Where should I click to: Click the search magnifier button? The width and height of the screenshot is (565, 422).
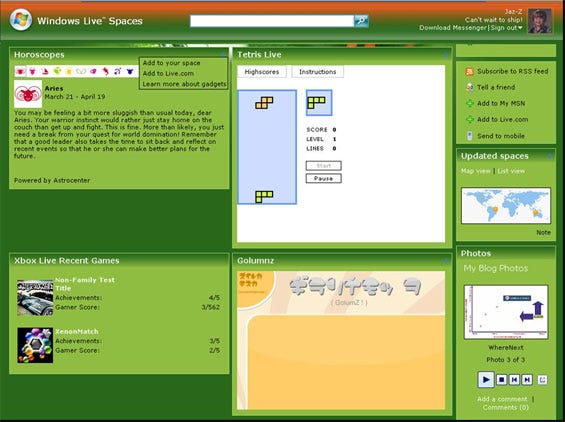pos(361,21)
